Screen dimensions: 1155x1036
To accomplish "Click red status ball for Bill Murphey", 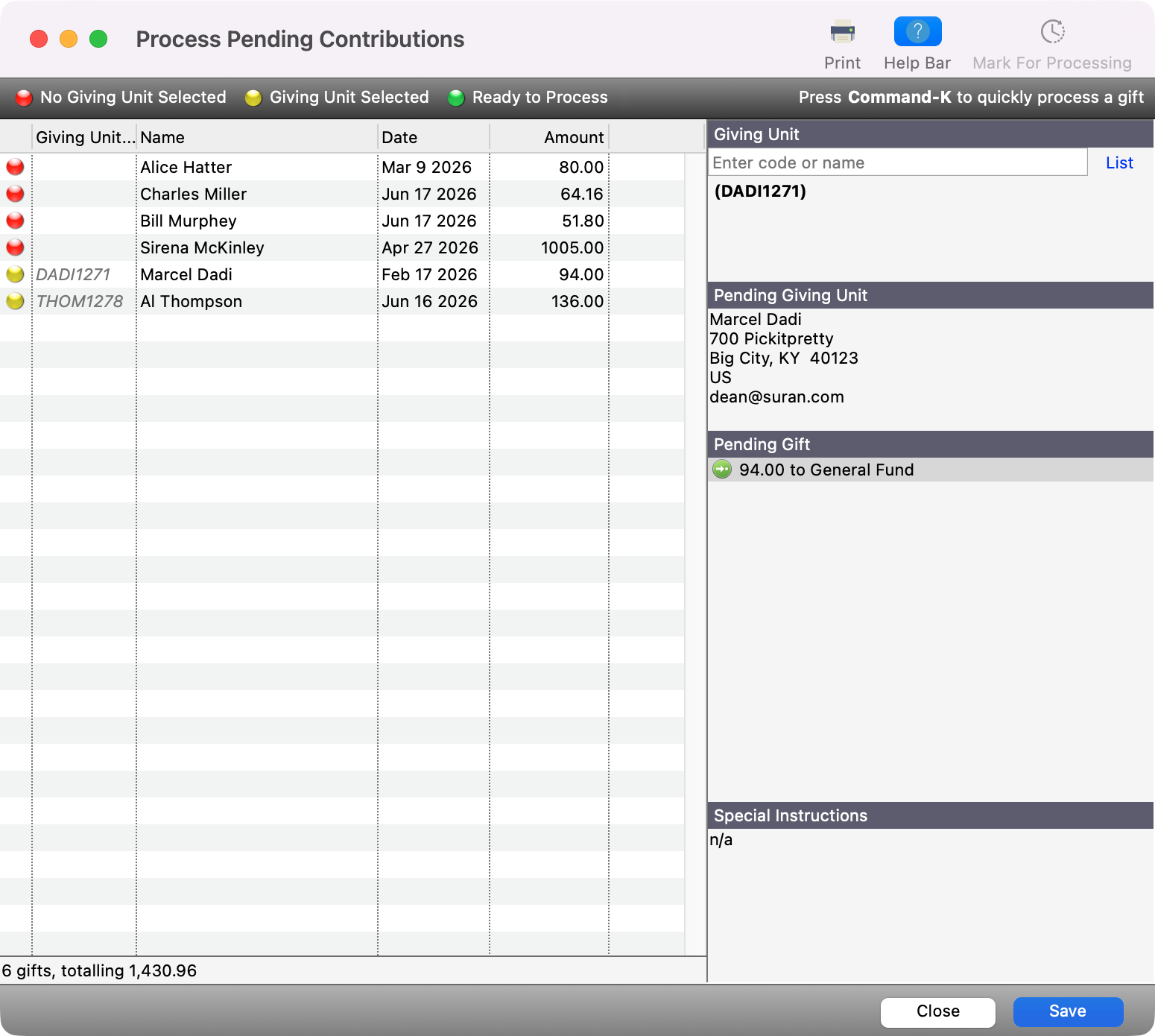I will pos(15,221).
